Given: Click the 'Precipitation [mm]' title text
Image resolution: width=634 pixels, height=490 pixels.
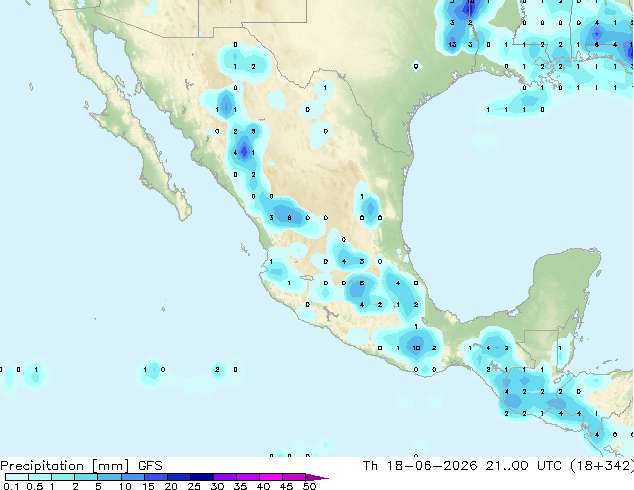Looking at the screenshot, I should [x=64, y=466].
